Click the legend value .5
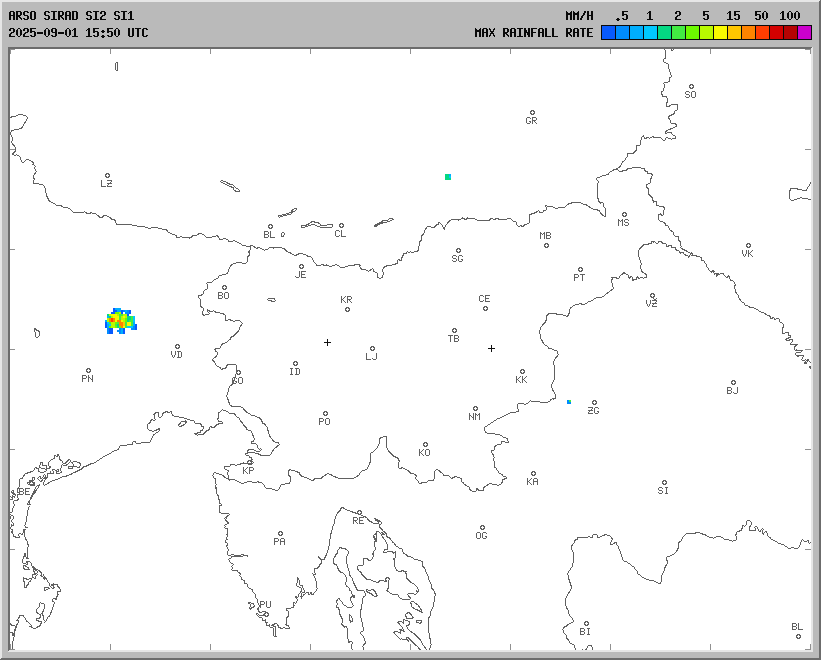Screen dimensions: 821x660 pos(622,16)
